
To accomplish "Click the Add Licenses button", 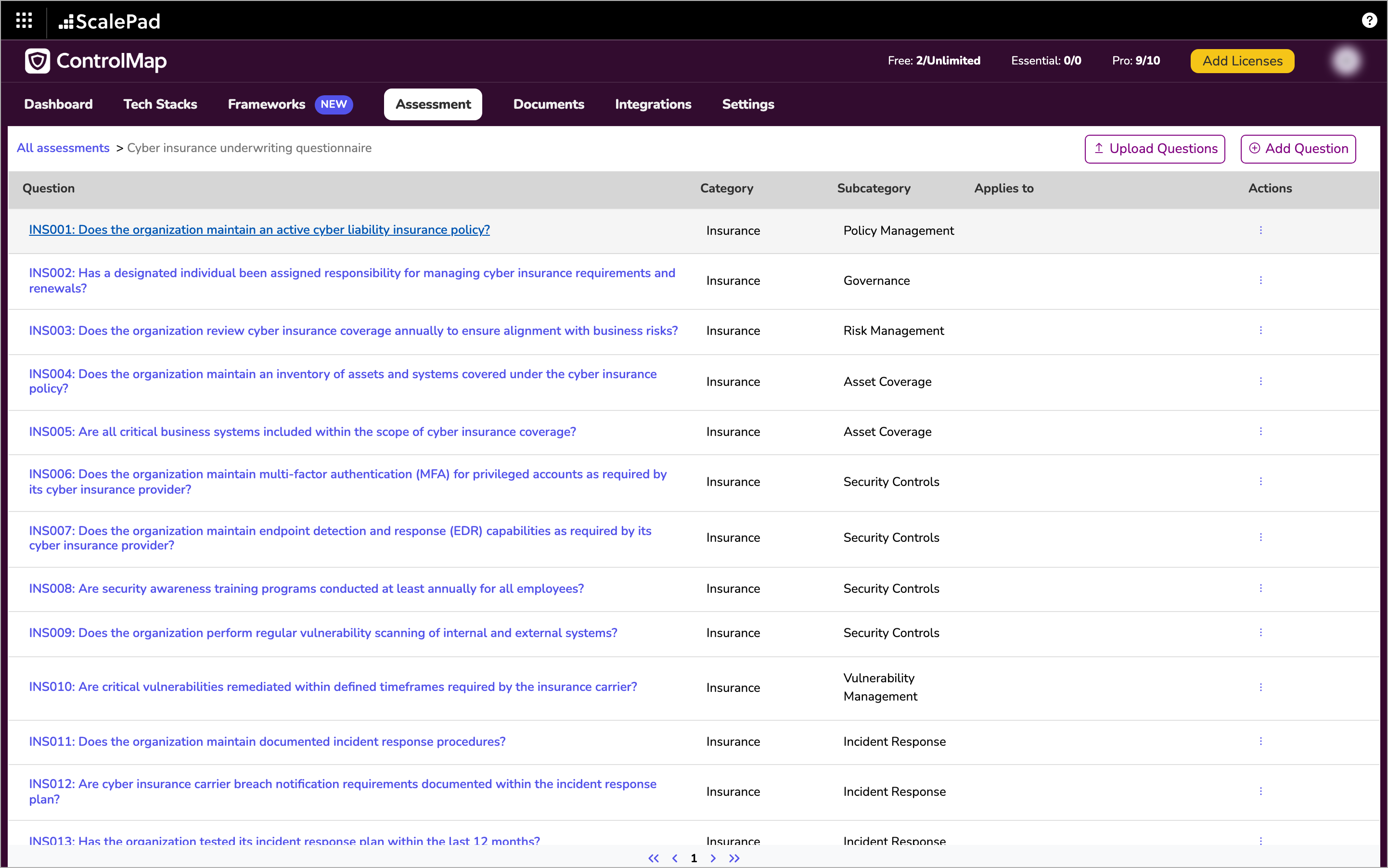I will [x=1242, y=61].
